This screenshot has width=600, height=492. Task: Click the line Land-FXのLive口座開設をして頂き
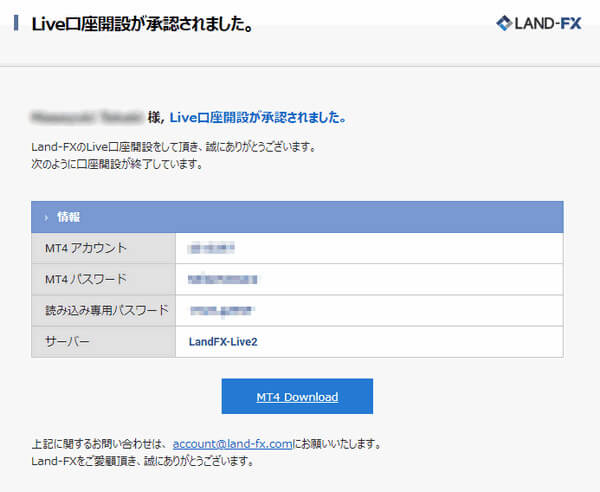(x=174, y=147)
